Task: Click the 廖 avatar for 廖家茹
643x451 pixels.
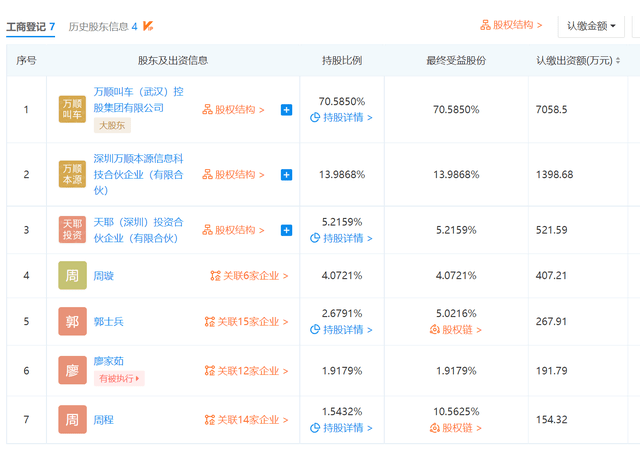Action: (73, 370)
